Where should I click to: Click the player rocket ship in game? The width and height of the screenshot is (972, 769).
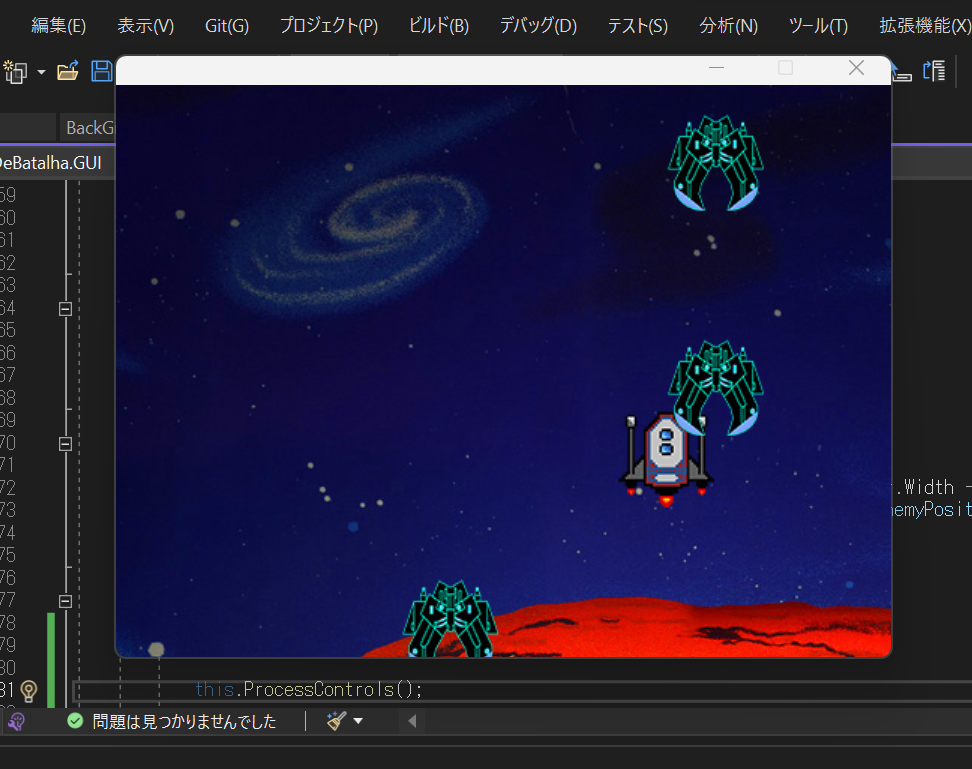tap(666, 458)
